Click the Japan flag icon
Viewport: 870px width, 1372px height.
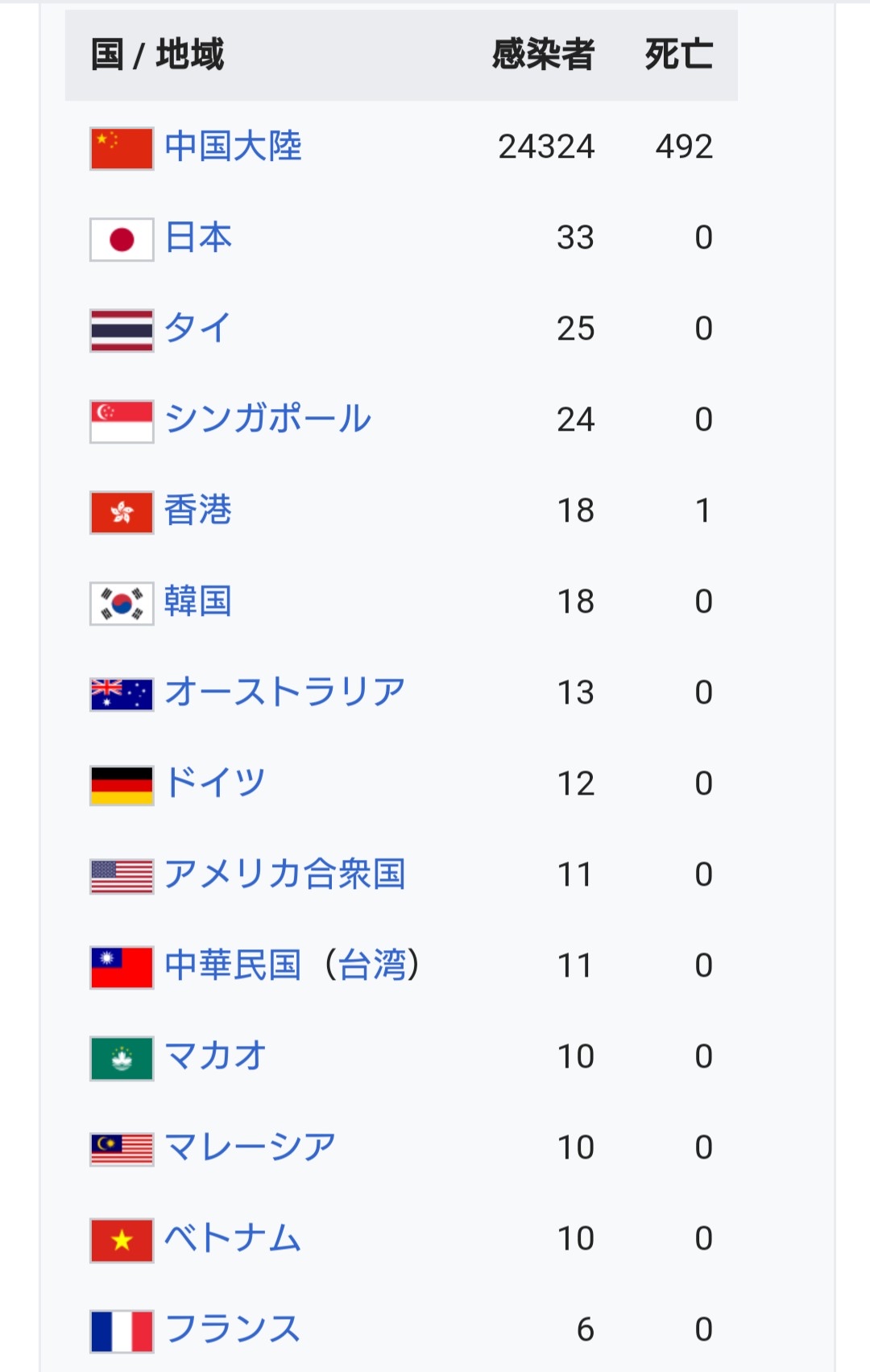pos(122,240)
